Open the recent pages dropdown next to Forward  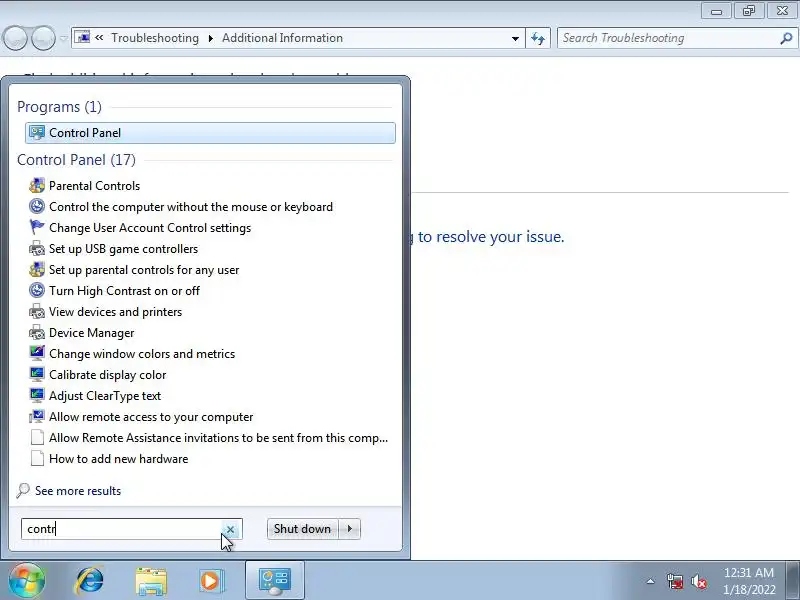click(x=63, y=38)
